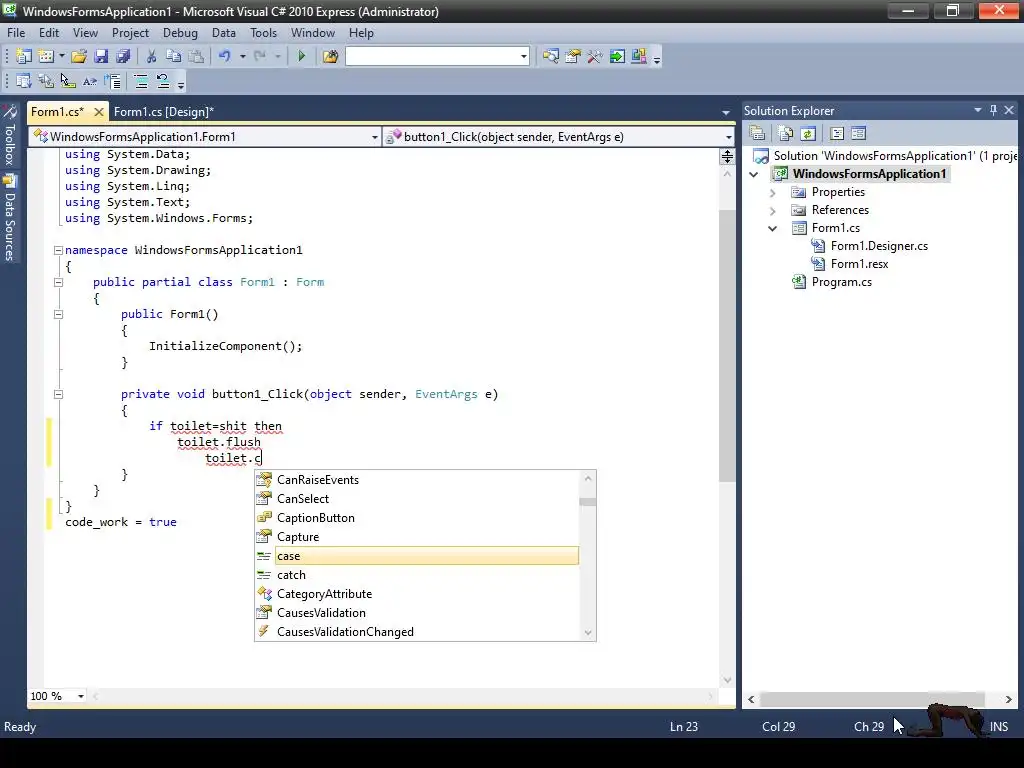Click the Start Page toolbar icon
This screenshot has height=768, width=1024.
(617, 57)
